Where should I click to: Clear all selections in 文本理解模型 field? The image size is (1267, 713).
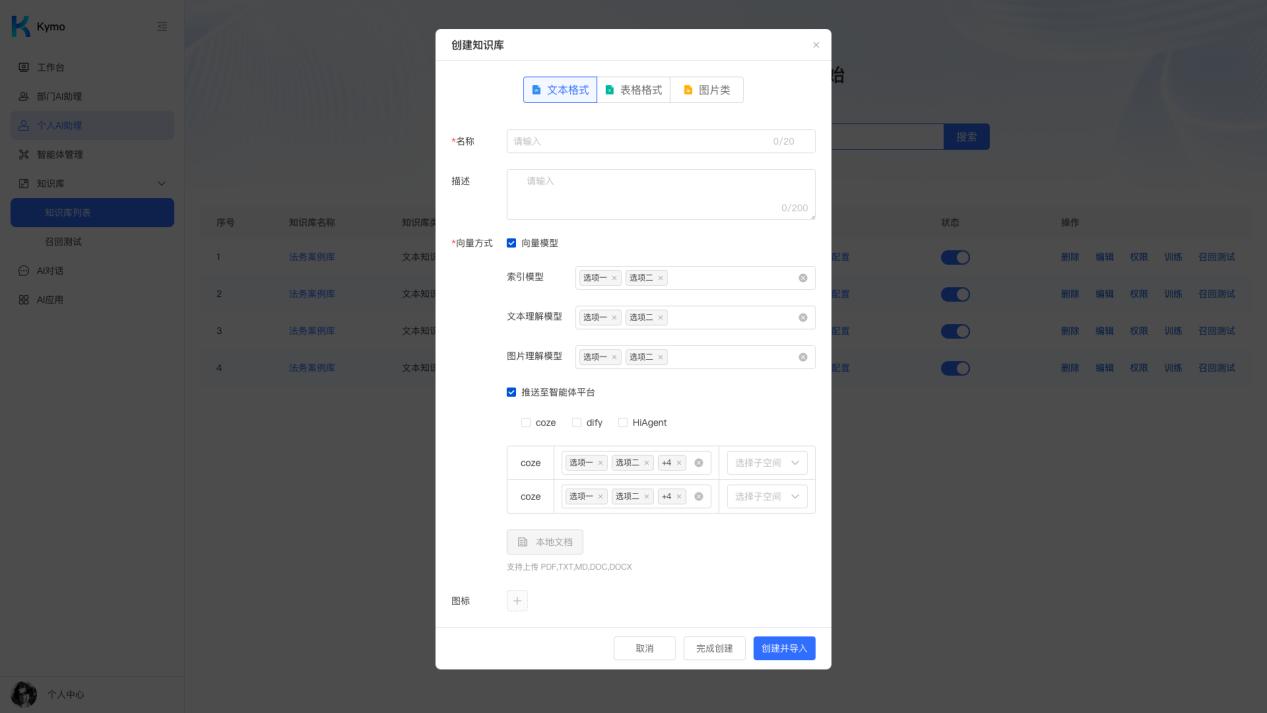(x=802, y=317)
